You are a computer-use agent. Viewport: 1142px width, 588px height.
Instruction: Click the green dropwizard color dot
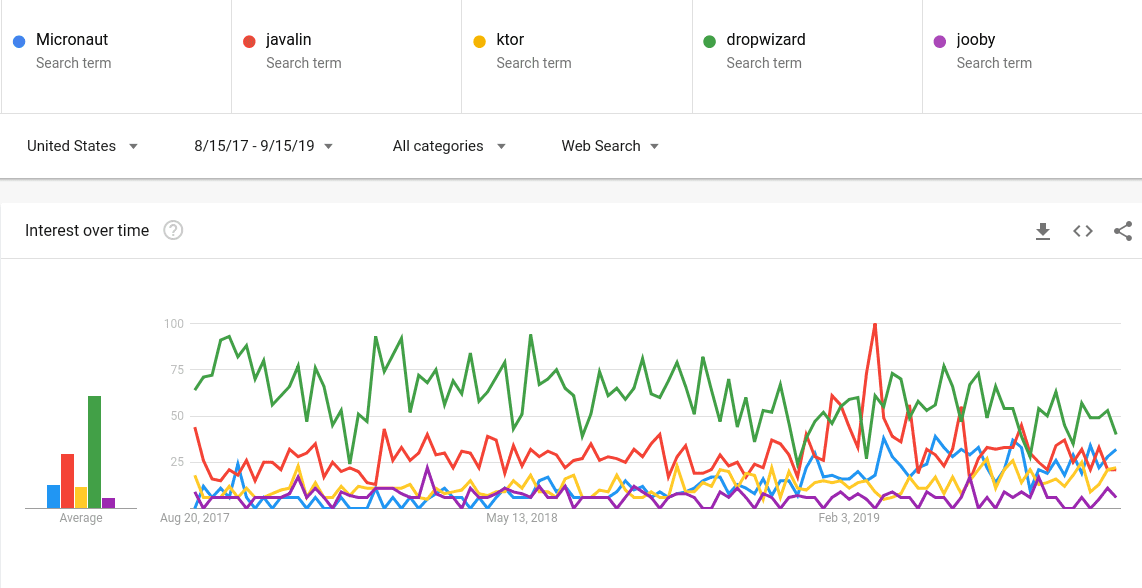pos(709,41)
